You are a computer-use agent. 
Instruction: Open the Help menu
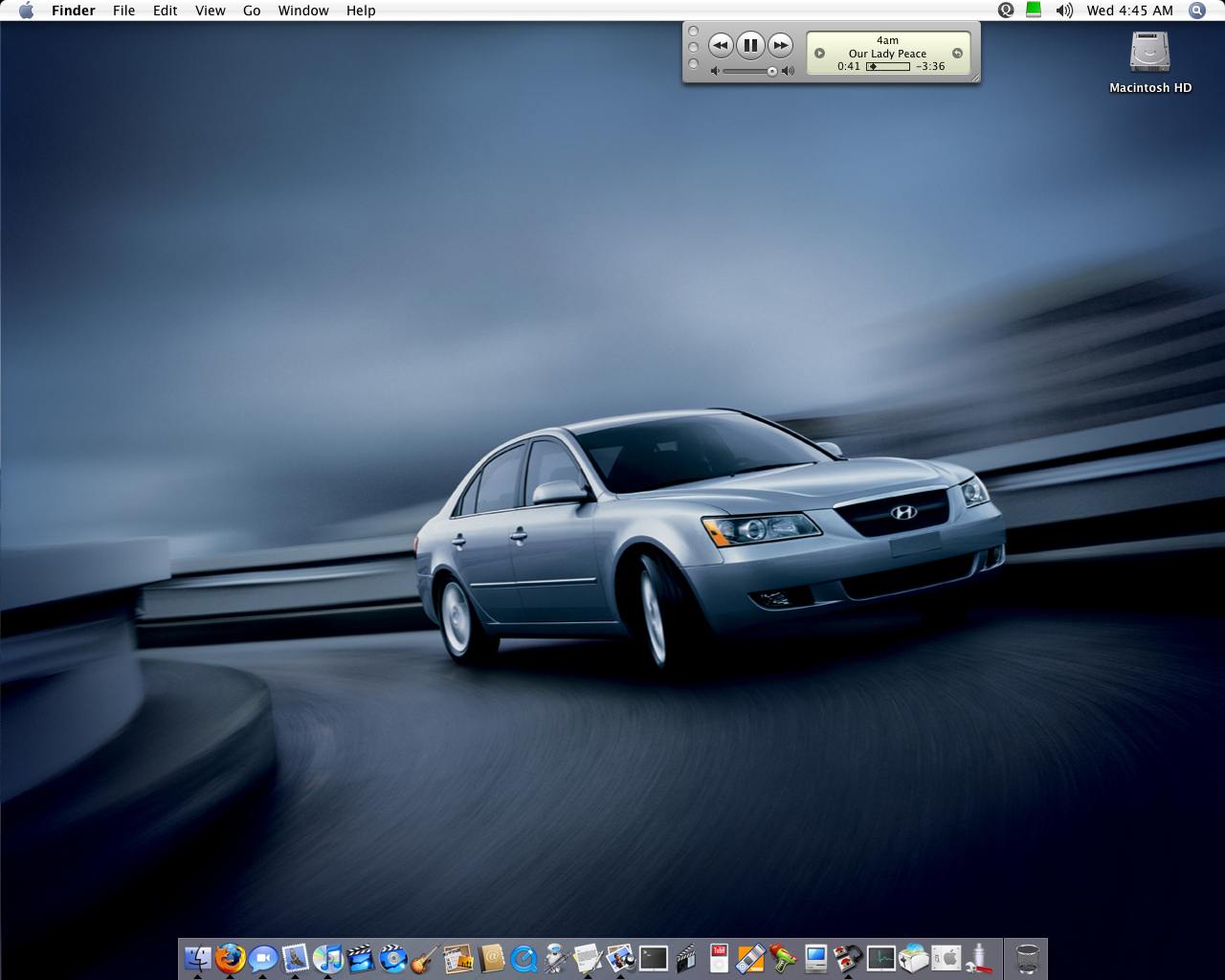pos(361,11)
